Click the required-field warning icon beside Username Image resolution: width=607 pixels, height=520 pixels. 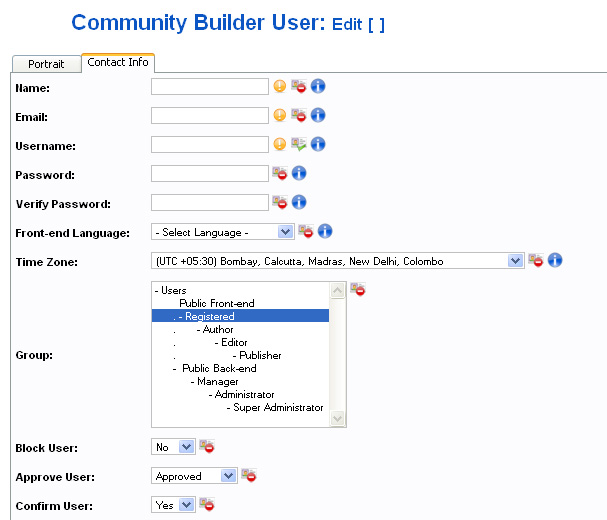coord(279,144)
